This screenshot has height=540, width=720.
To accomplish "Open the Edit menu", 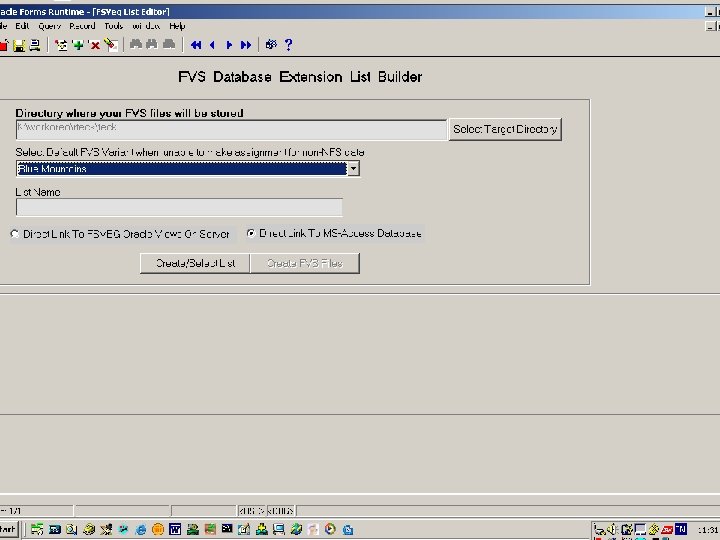I will click(x=22, y=26).
